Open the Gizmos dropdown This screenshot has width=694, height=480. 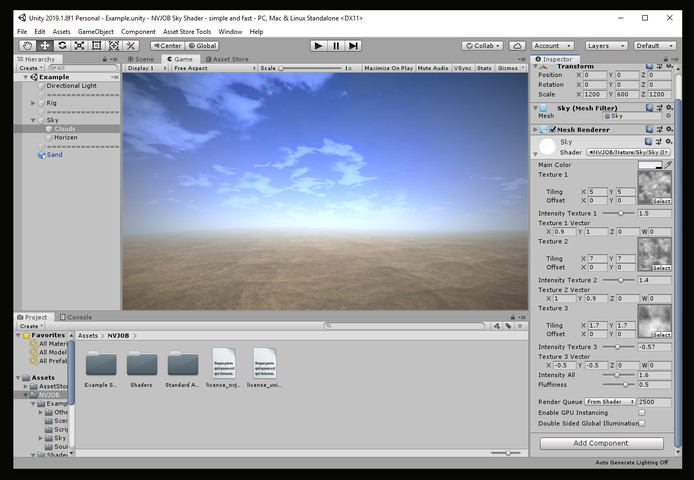(510, 68)
